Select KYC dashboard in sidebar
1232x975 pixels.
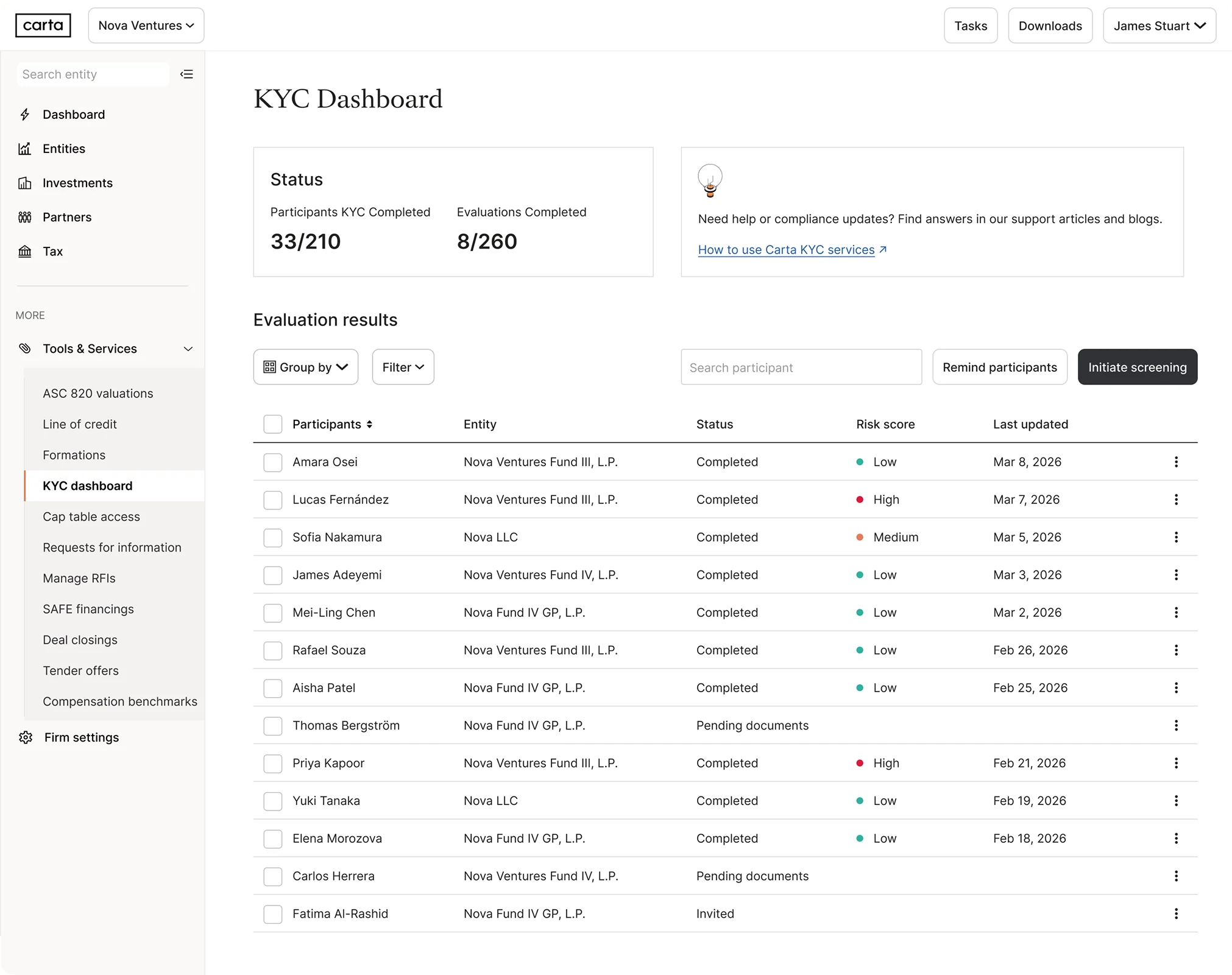(115, 486)
